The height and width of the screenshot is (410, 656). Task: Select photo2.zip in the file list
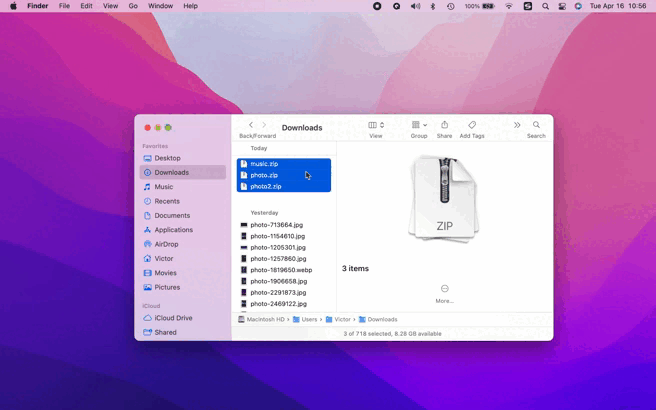click(284, 187)
